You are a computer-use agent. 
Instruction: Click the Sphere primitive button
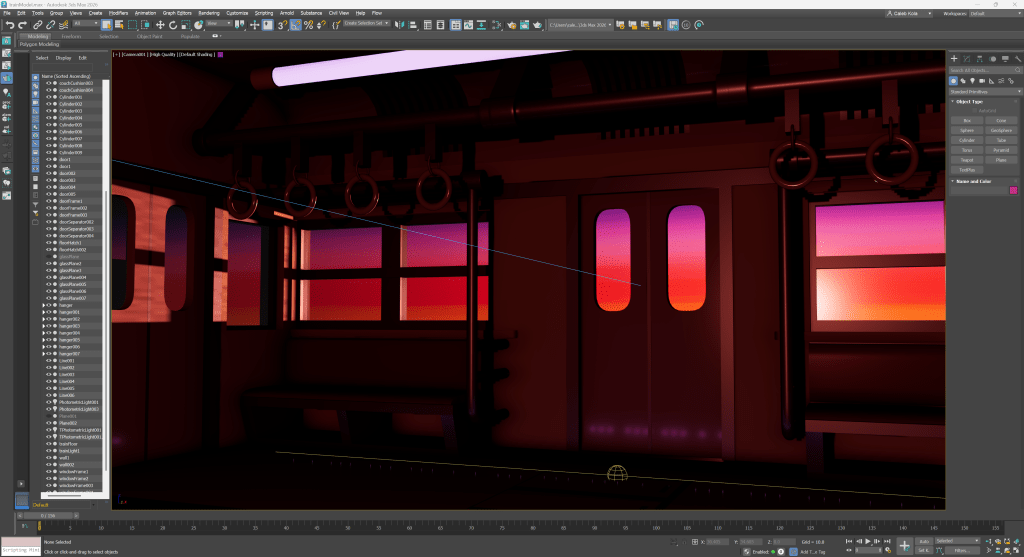point(966,130)
